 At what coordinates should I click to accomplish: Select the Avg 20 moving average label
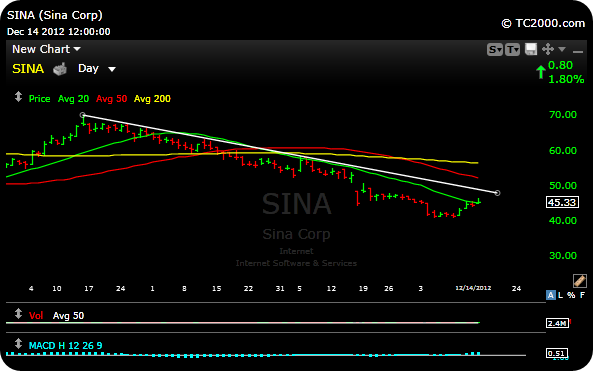(73, 99)
